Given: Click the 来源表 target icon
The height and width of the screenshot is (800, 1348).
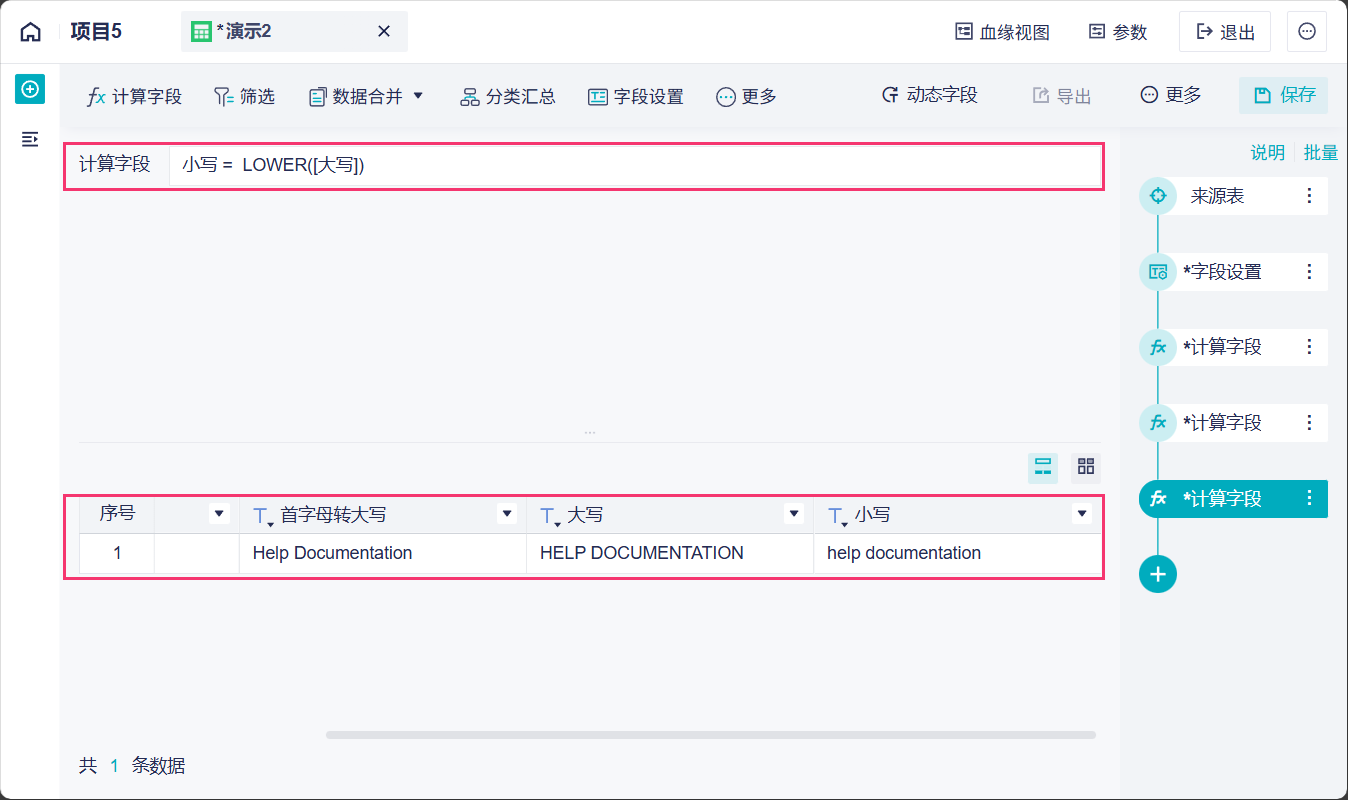Looking at the screenshot, I should pyautogui.click(x=1158, y=196).
